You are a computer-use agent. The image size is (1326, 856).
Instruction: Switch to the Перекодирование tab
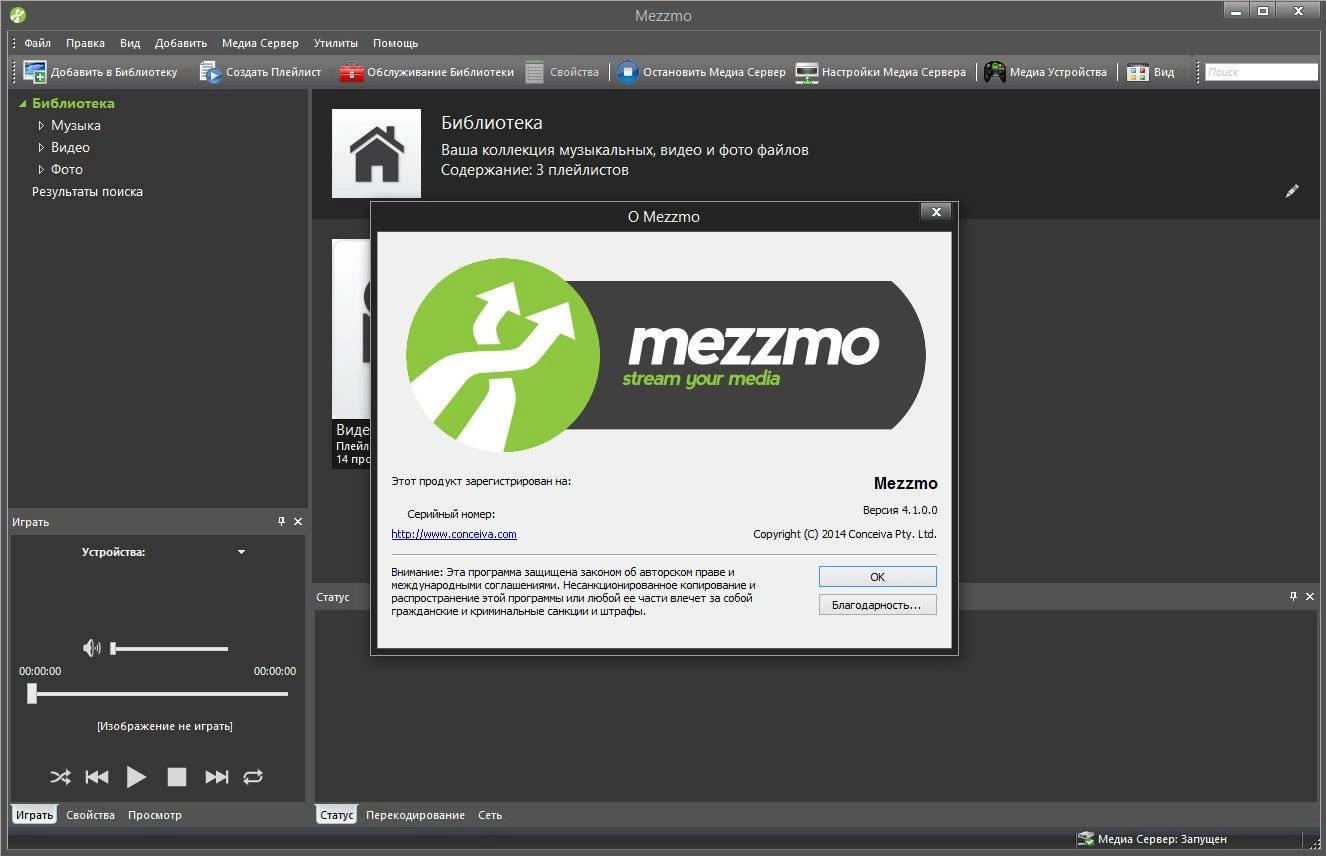pyautogui.click(x=415, y=815)
